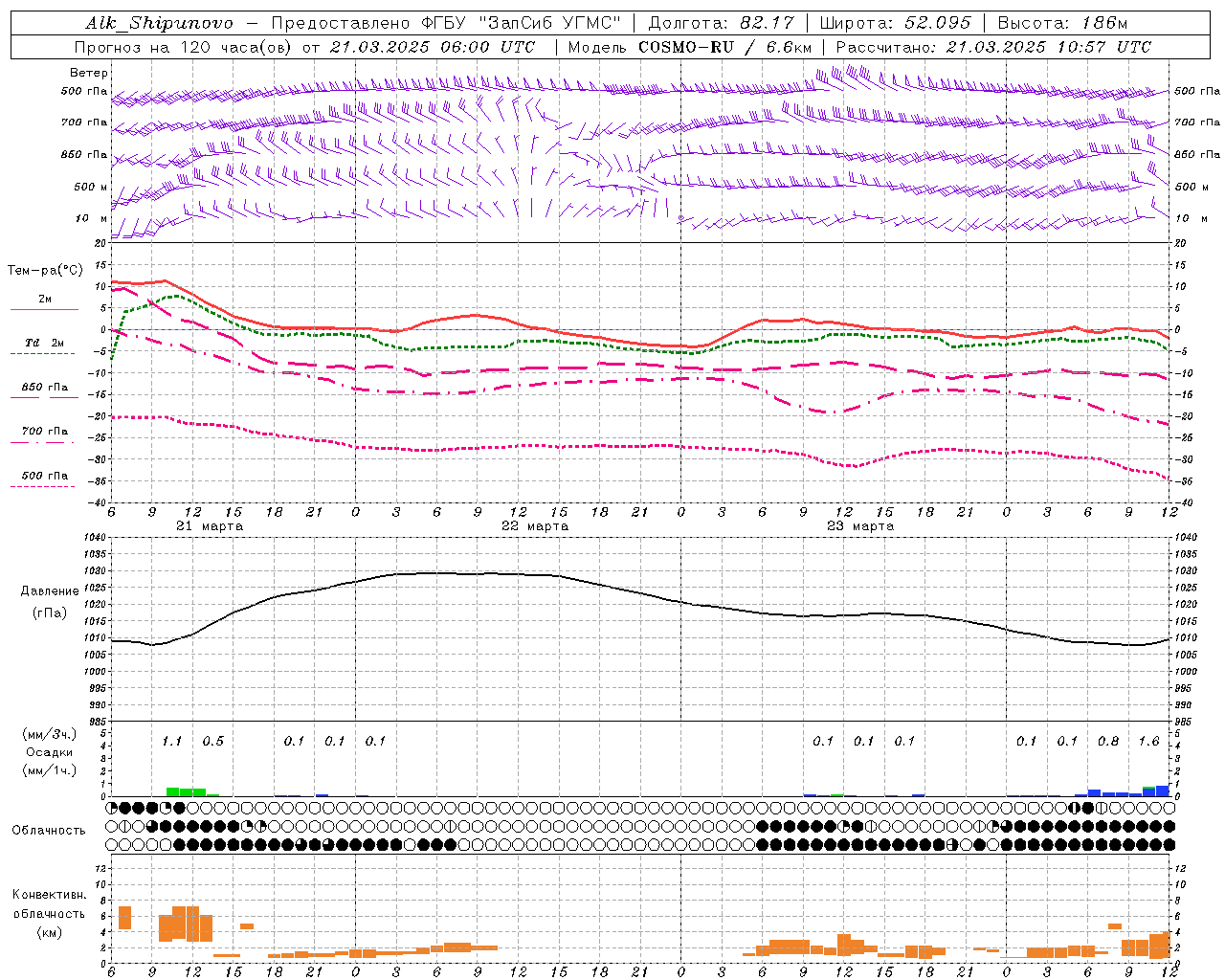The width and height of the screenshot is (1225, 980).
Task: Click the station name Alk_Shipunovo
Action: 159,23
